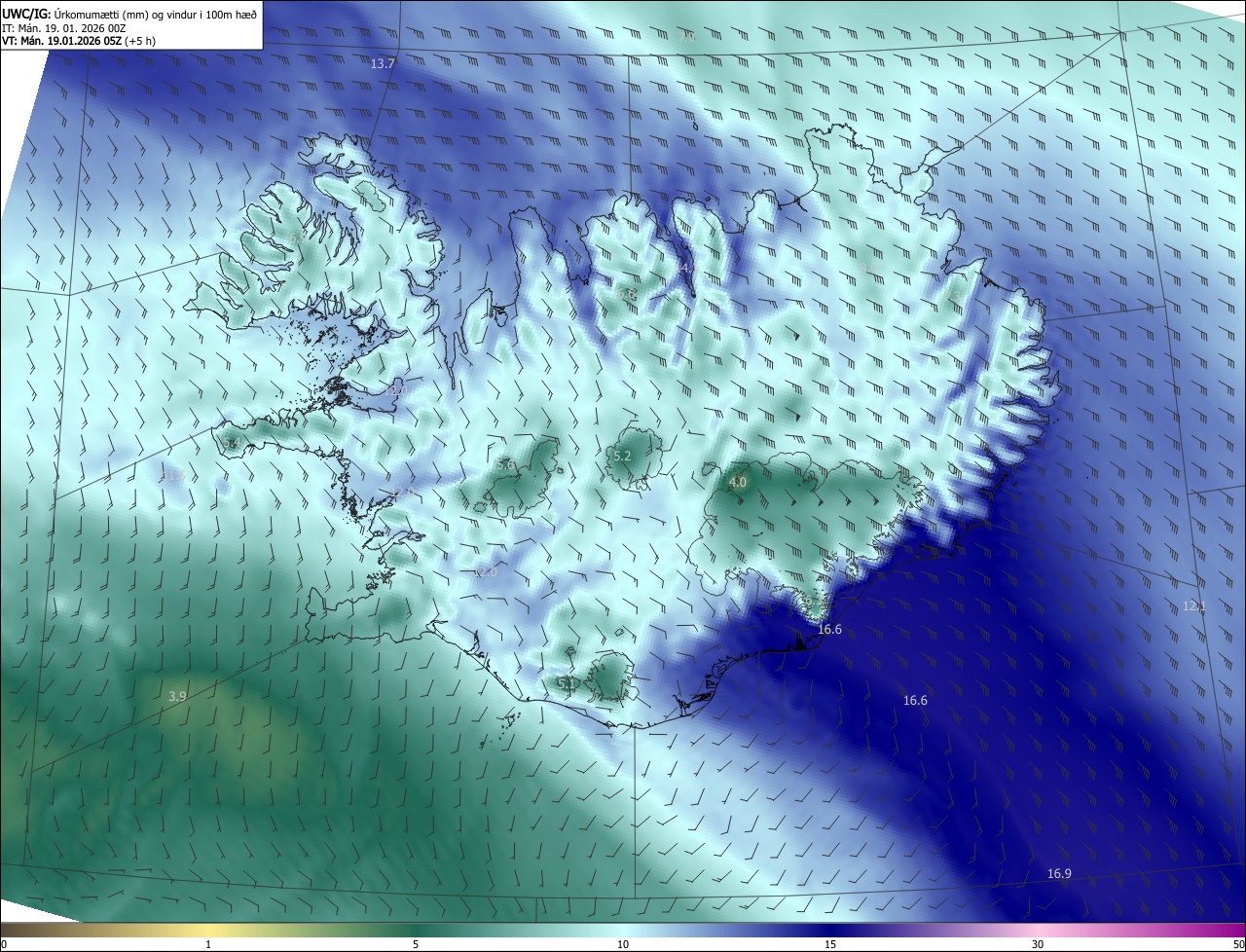Click the 12.1 value label on the map
Image resolution: width=1246 pixels, height=952 pixels.
[x=1193, y=606]
